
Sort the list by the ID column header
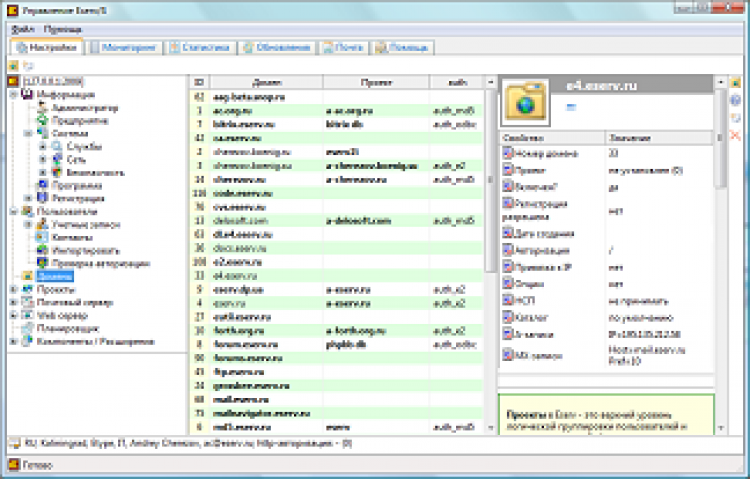(199, 82)
